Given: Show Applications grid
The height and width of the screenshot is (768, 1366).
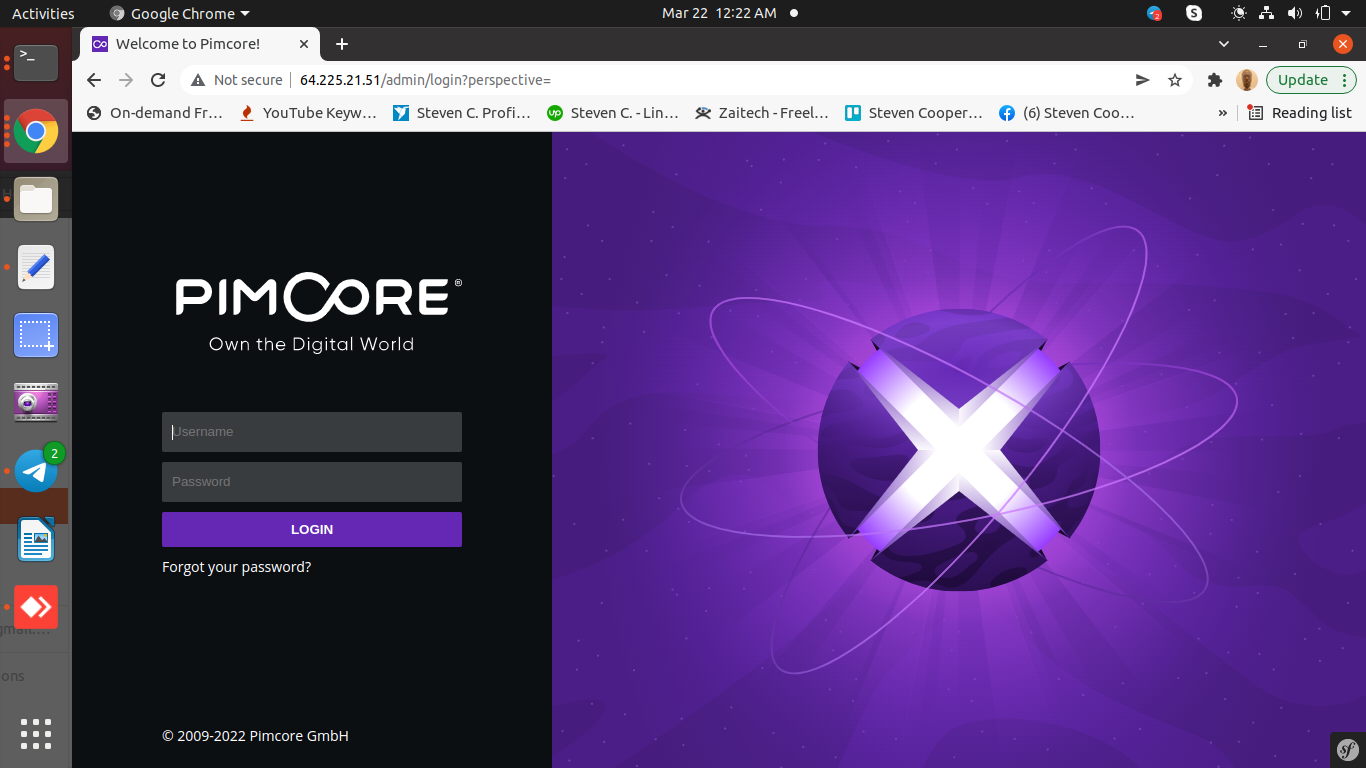Looking at the screenshot, I should (x=36, y=734).
